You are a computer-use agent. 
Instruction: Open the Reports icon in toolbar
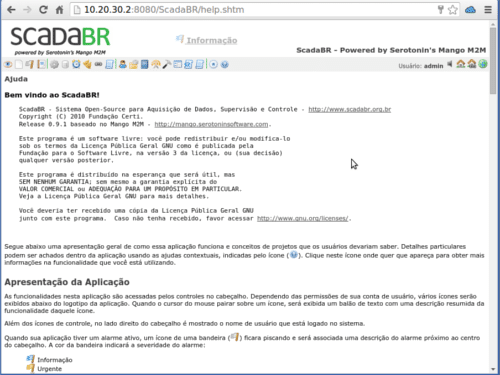(x=42, y=64)
